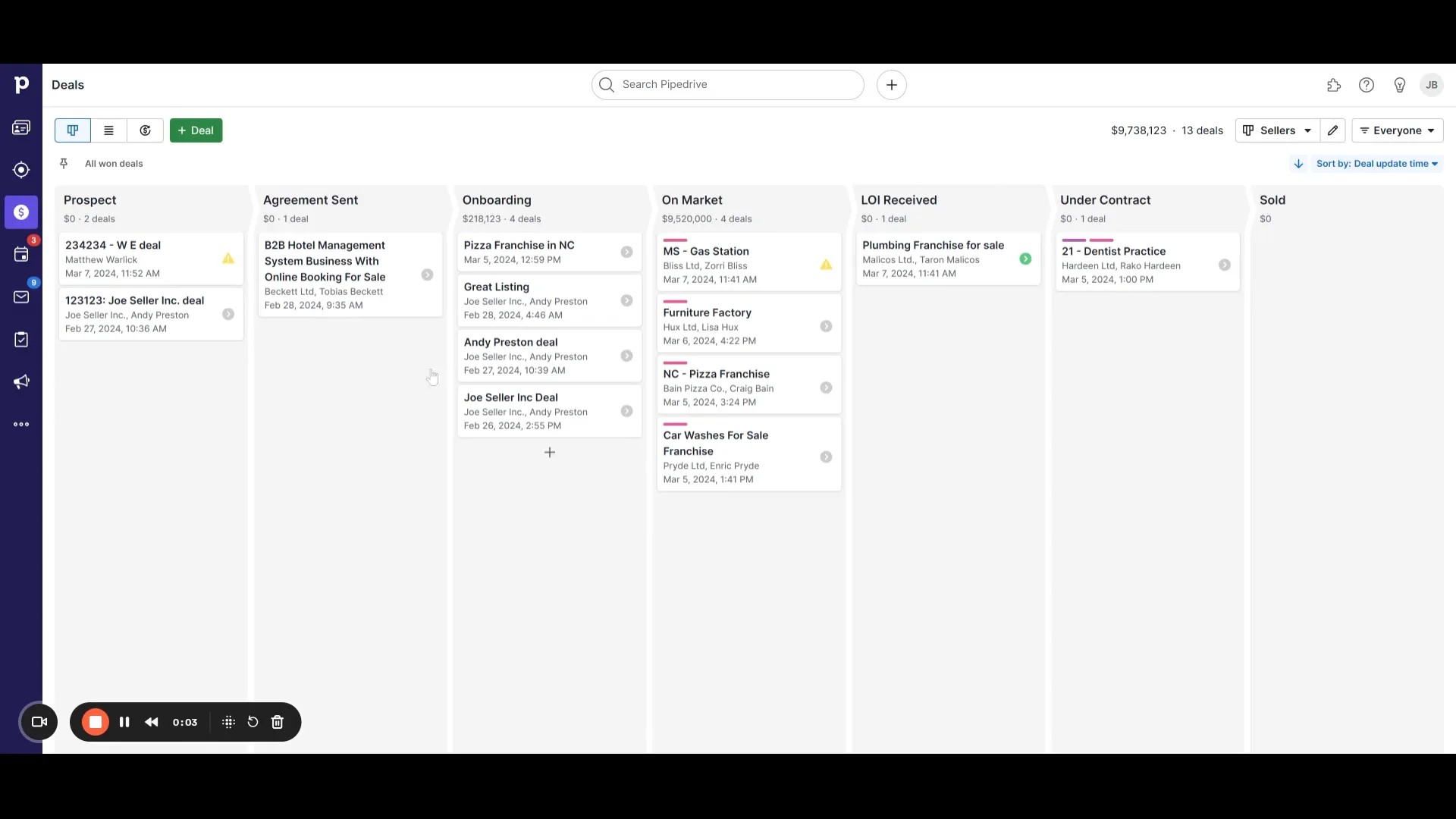Image resolution: width=1456 pixels, height=819 pixels.
Task: Click green activity icon on Plumbing Franchise
Action: click(1025, 259)
